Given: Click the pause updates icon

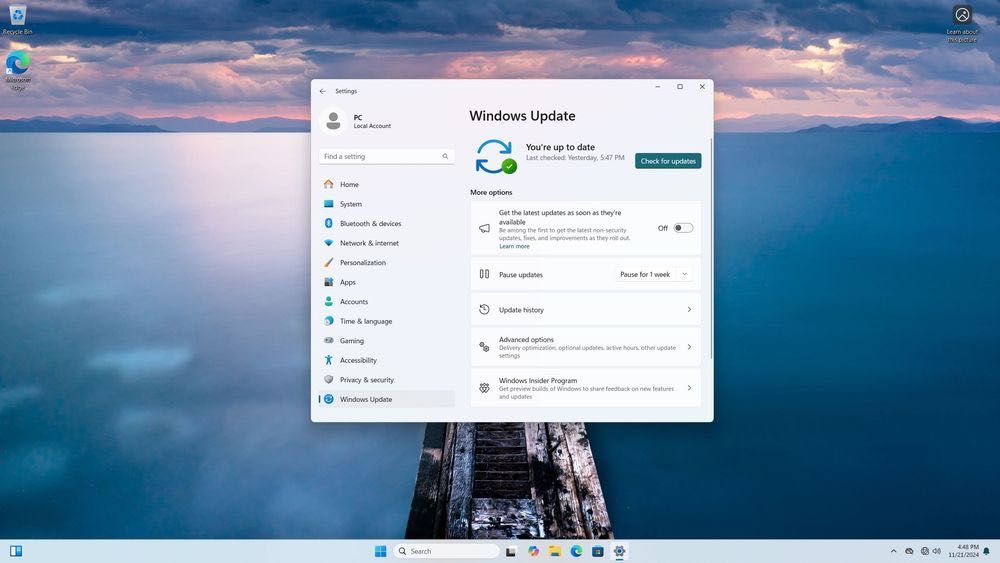Looking at the screenshot, I should 485,274.
